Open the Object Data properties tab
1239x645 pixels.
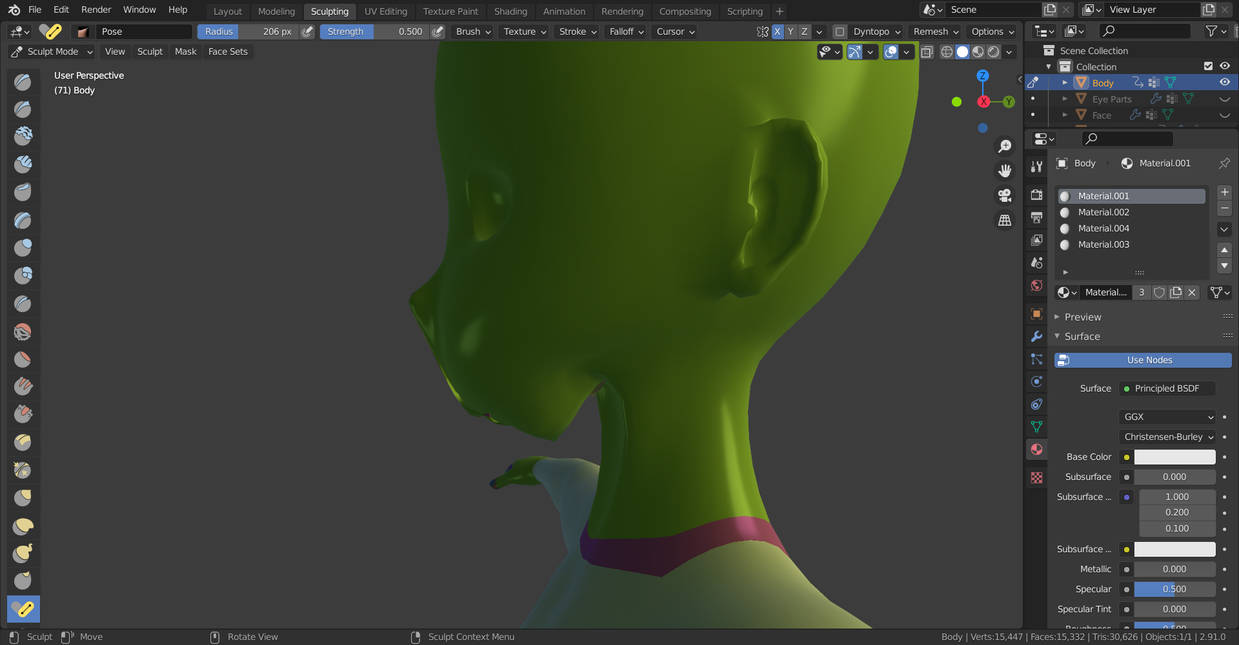click(1037, 427)
